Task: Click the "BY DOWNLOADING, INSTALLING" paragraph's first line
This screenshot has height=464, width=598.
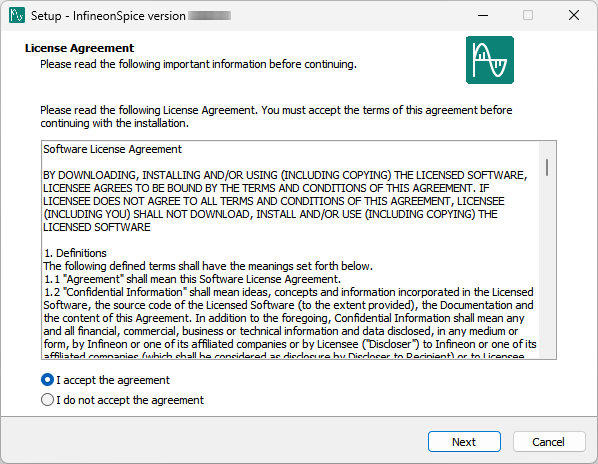Action: click(285, 175)
